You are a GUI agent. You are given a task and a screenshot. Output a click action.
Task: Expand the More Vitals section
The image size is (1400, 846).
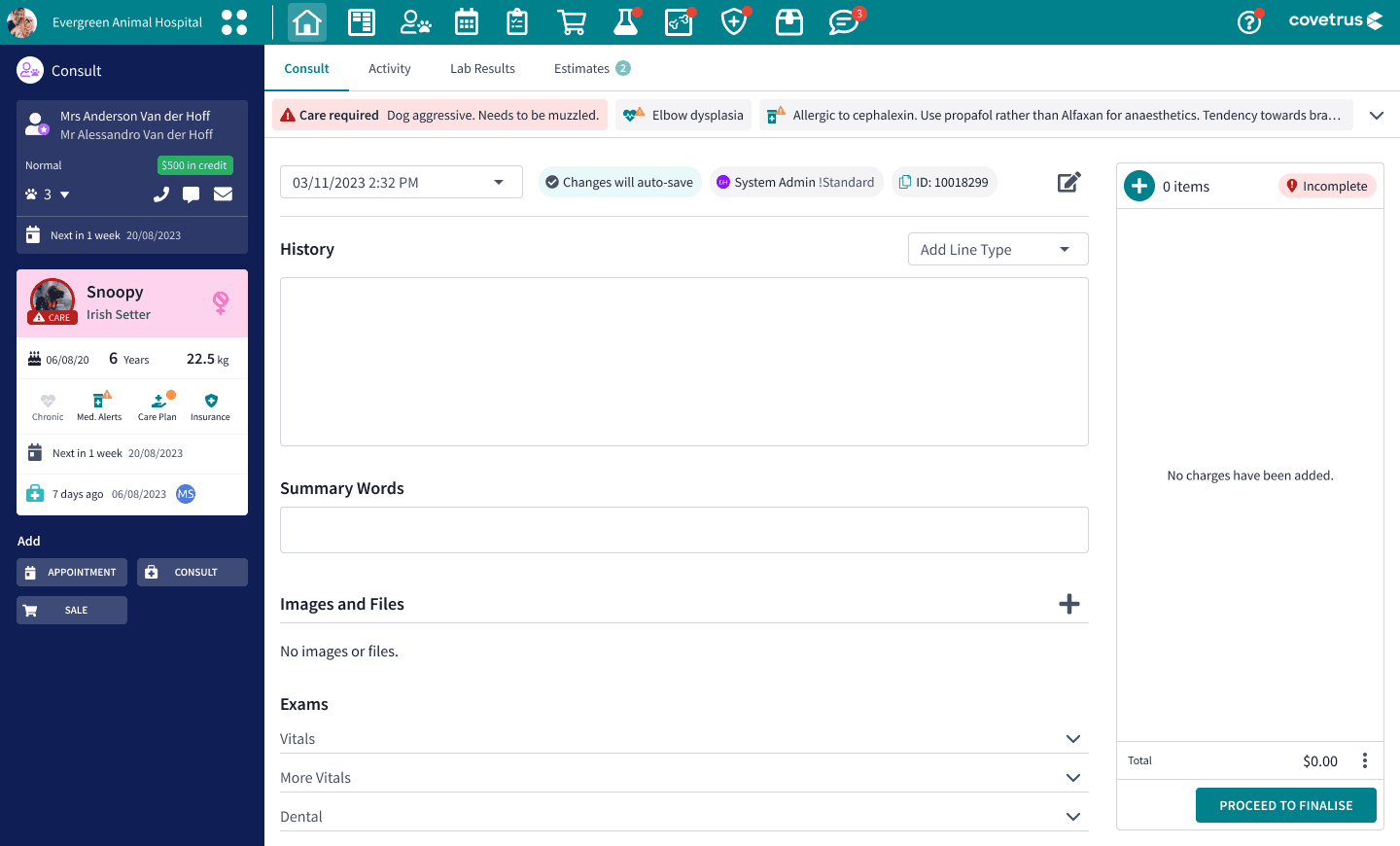[x=684, y=778]
